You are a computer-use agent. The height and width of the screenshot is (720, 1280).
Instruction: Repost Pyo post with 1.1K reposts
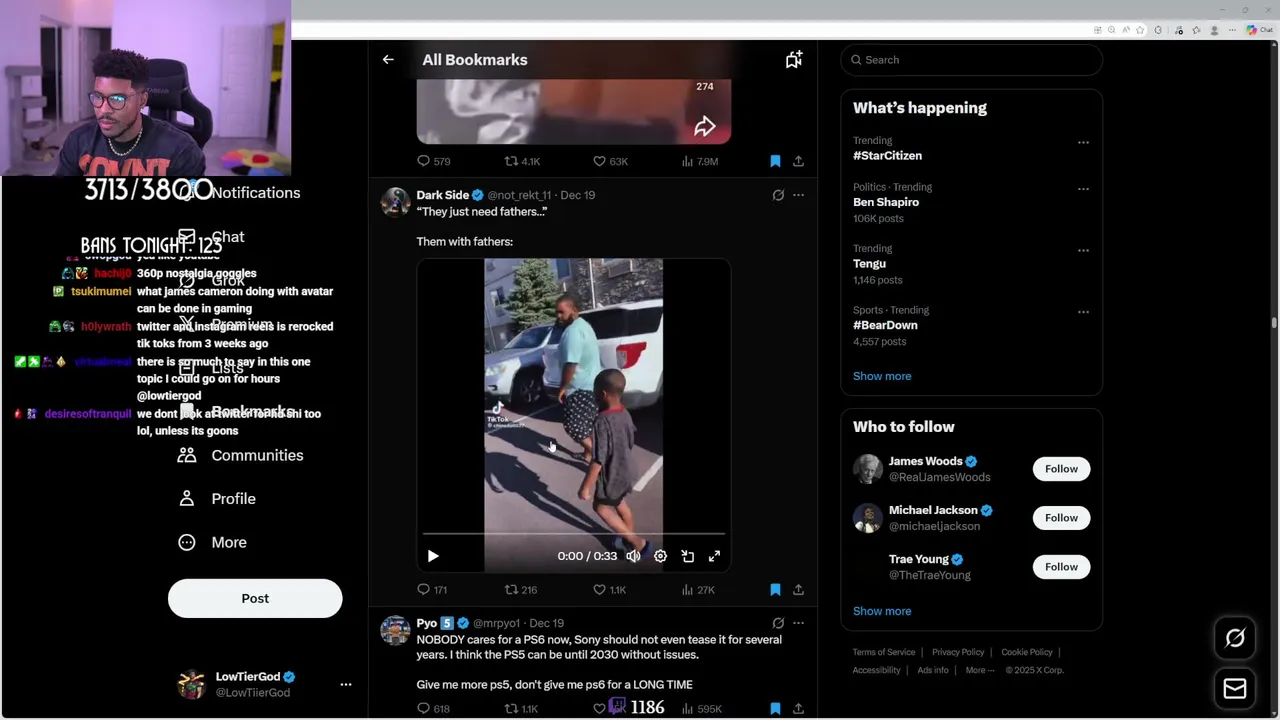pyautogui.click(x=522, y=709)
